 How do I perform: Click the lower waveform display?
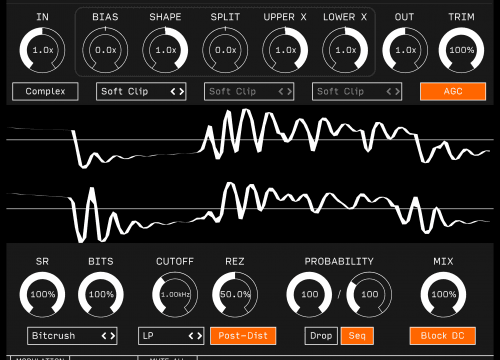click(250, 209)
